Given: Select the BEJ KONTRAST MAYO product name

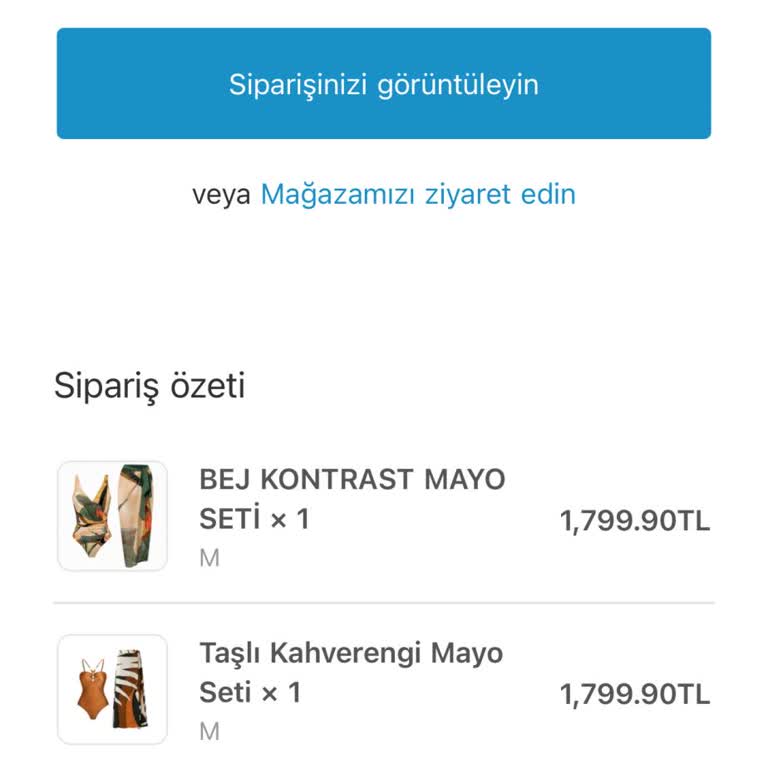Looking at the screenshot, I should (x=352, y=480).
